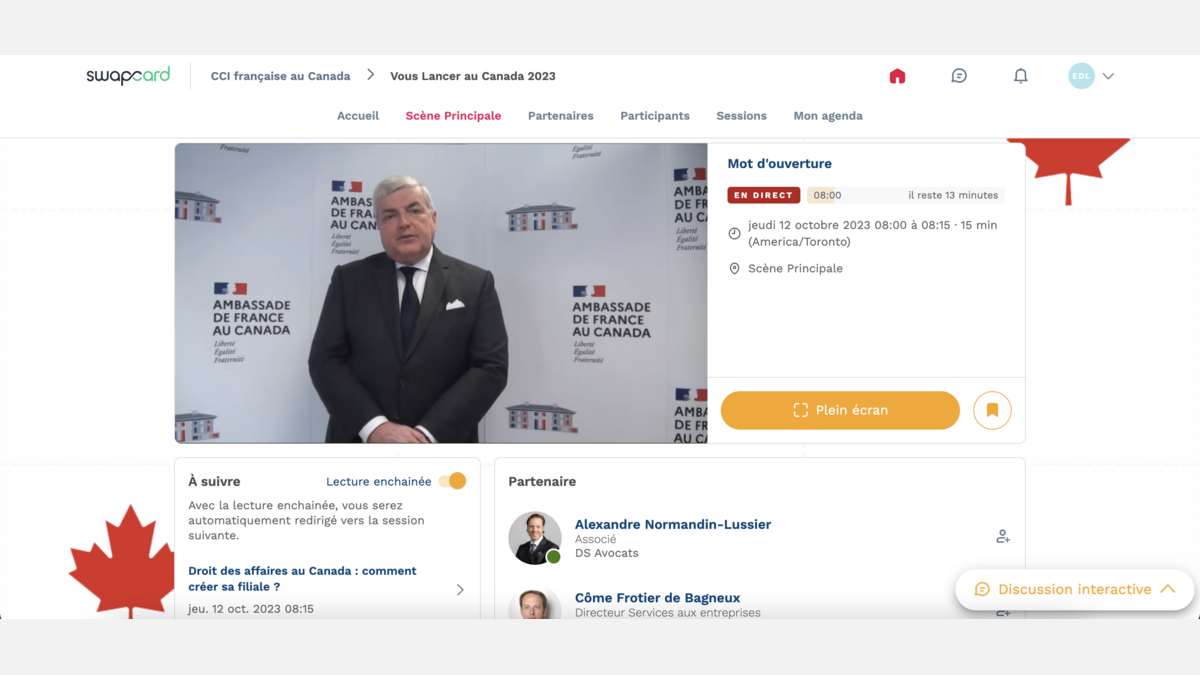Click the red home icon
This screenshot has height=675, width=1200.
click(897, 76)
